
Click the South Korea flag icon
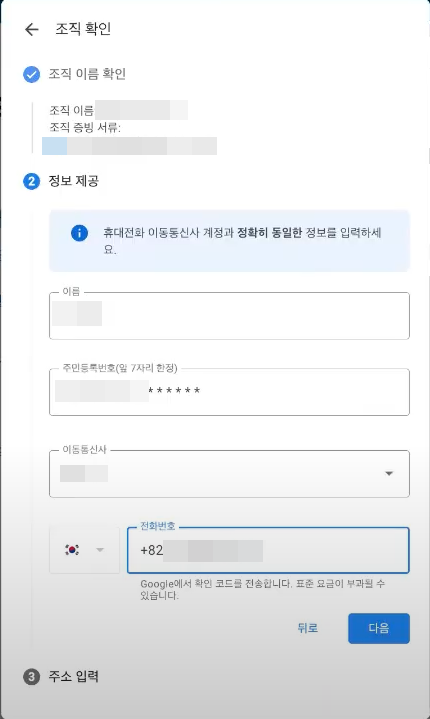click(x=72, y=549)
